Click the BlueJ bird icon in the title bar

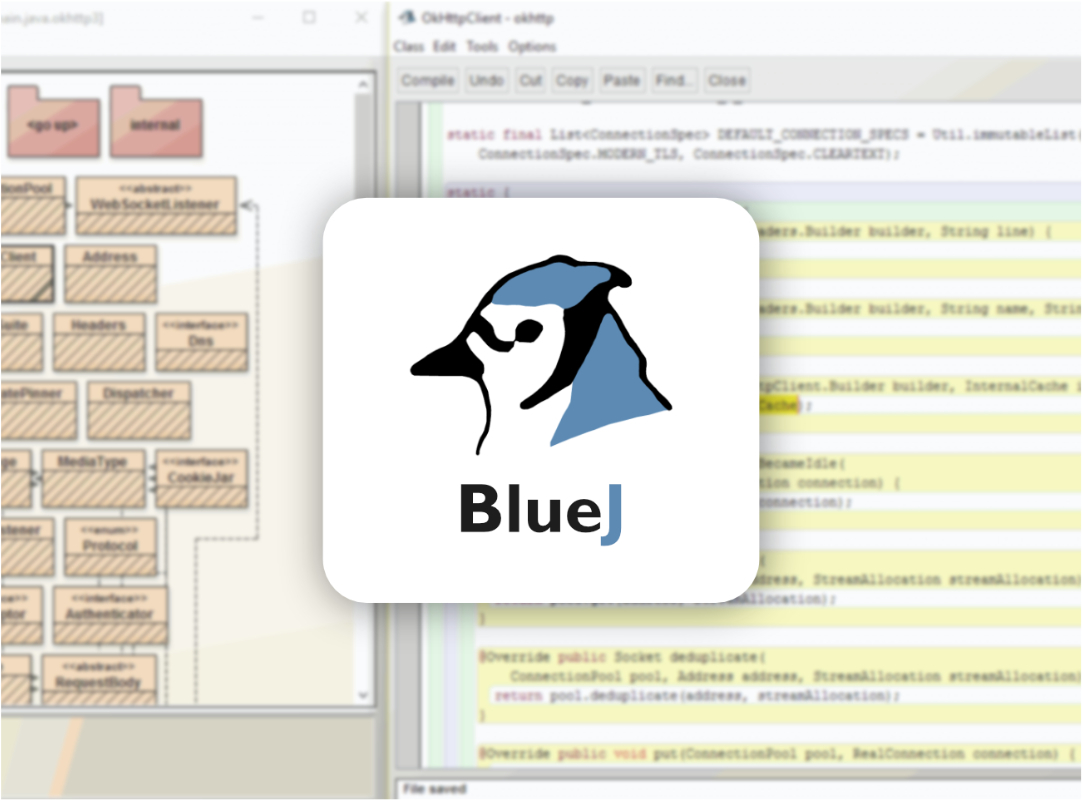[x=405, y=17]
